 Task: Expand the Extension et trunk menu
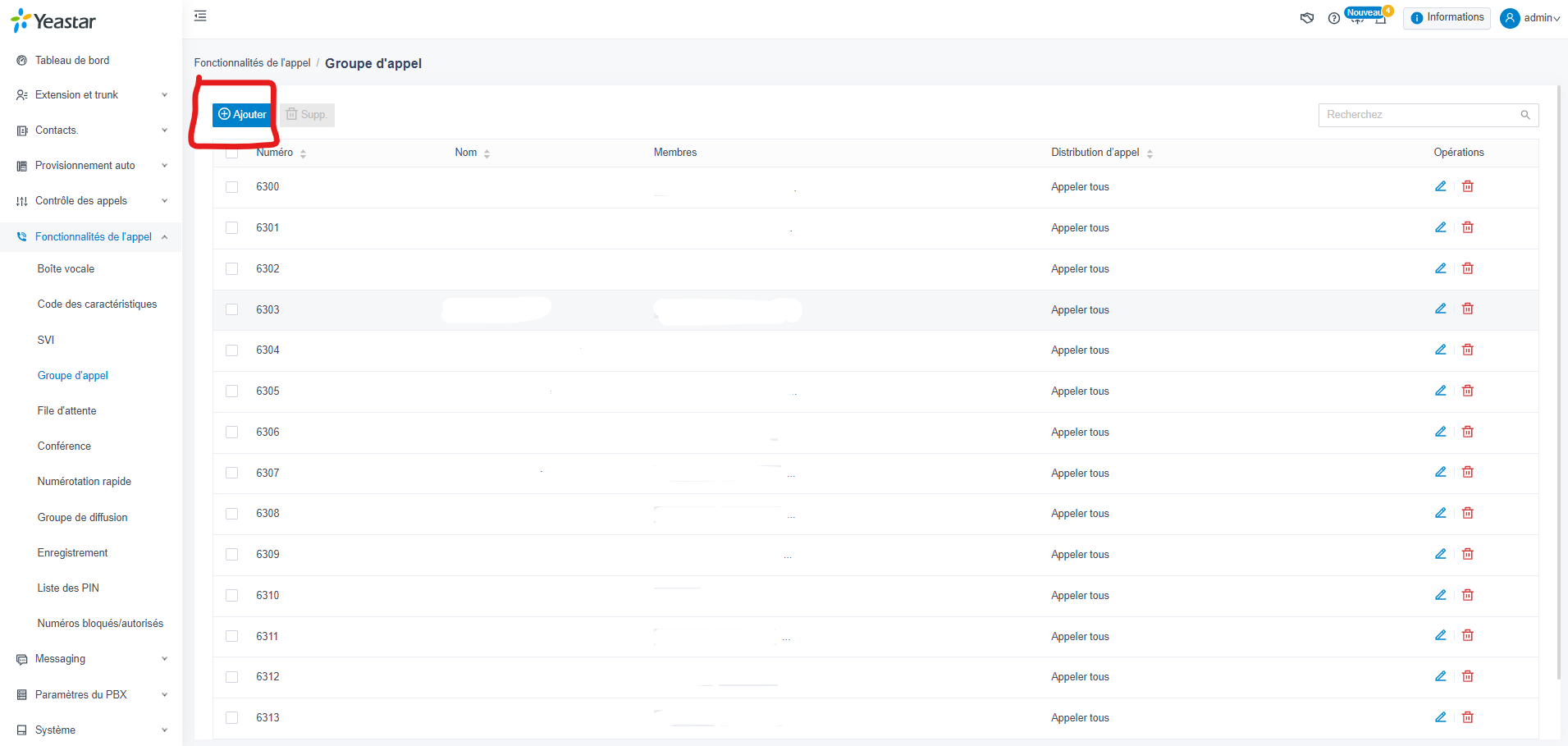91,95
